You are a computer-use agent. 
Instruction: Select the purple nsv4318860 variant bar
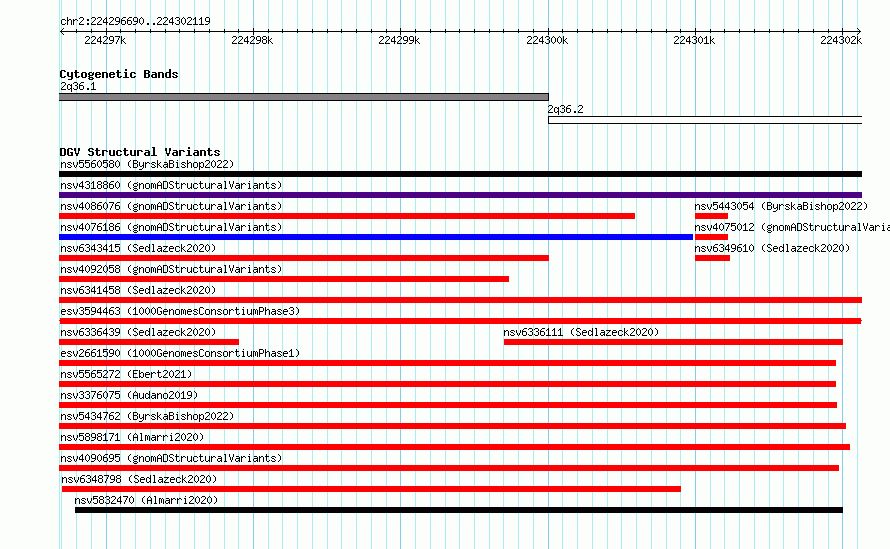460,195
